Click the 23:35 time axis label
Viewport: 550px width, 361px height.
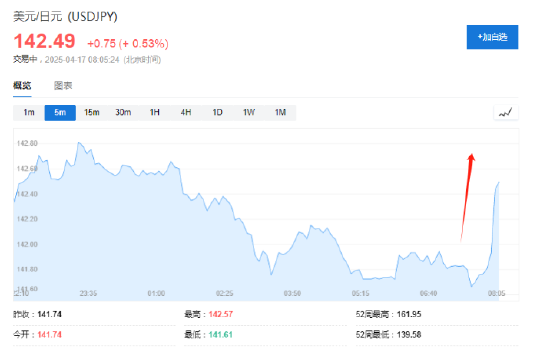tap(88, 293)
